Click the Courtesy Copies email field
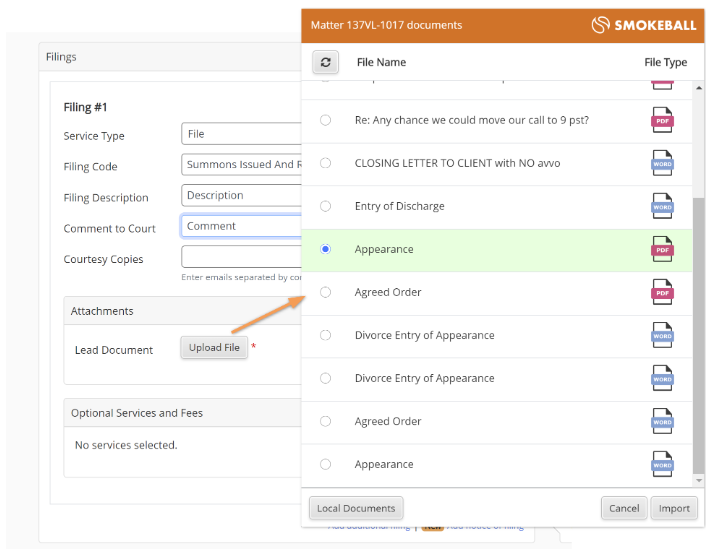Image resolution: width=716 pixels, height=553 pixels. [x=242, y=257]
